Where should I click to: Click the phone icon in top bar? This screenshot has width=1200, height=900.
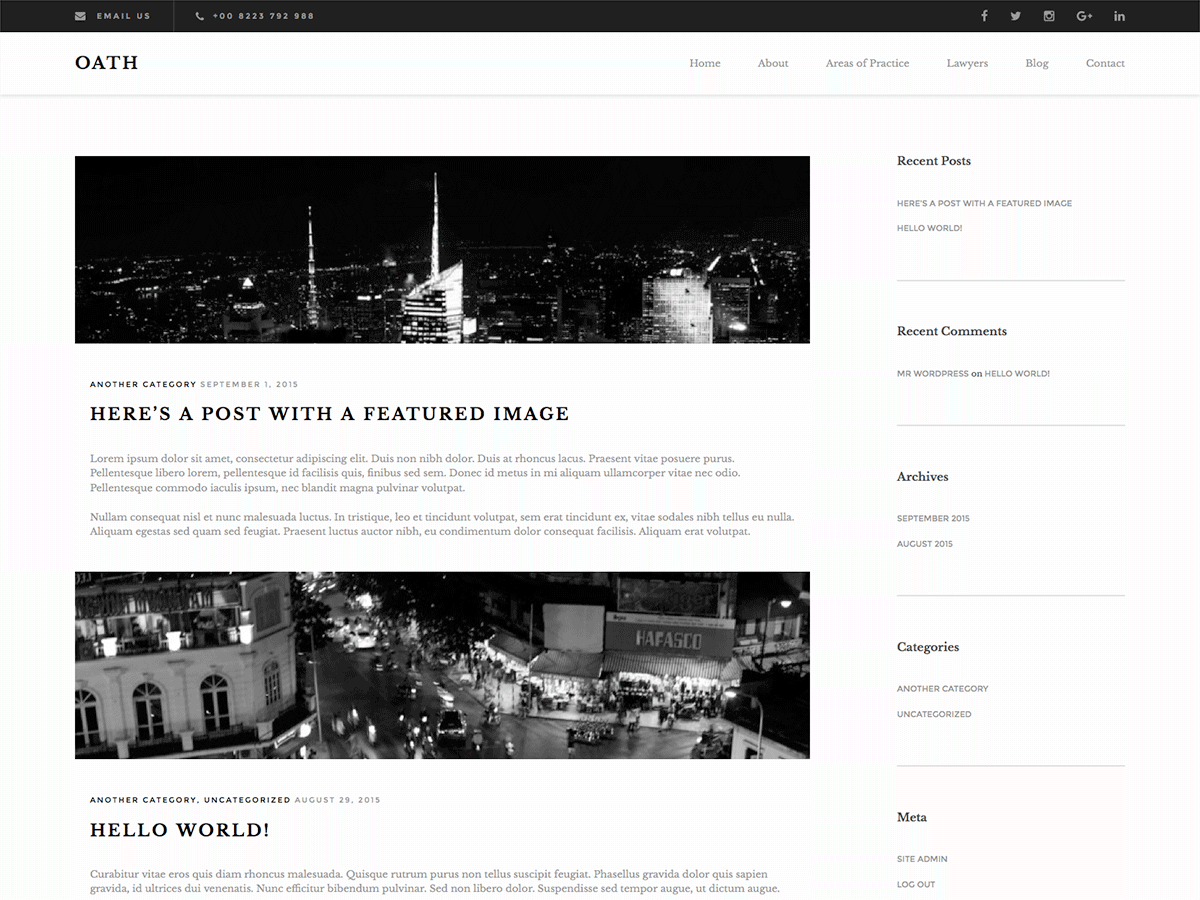(200, 16)
